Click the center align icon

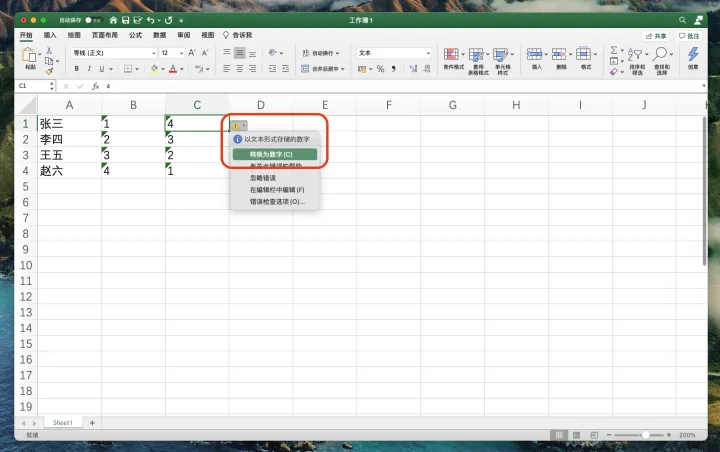click(x=240, y=69)
